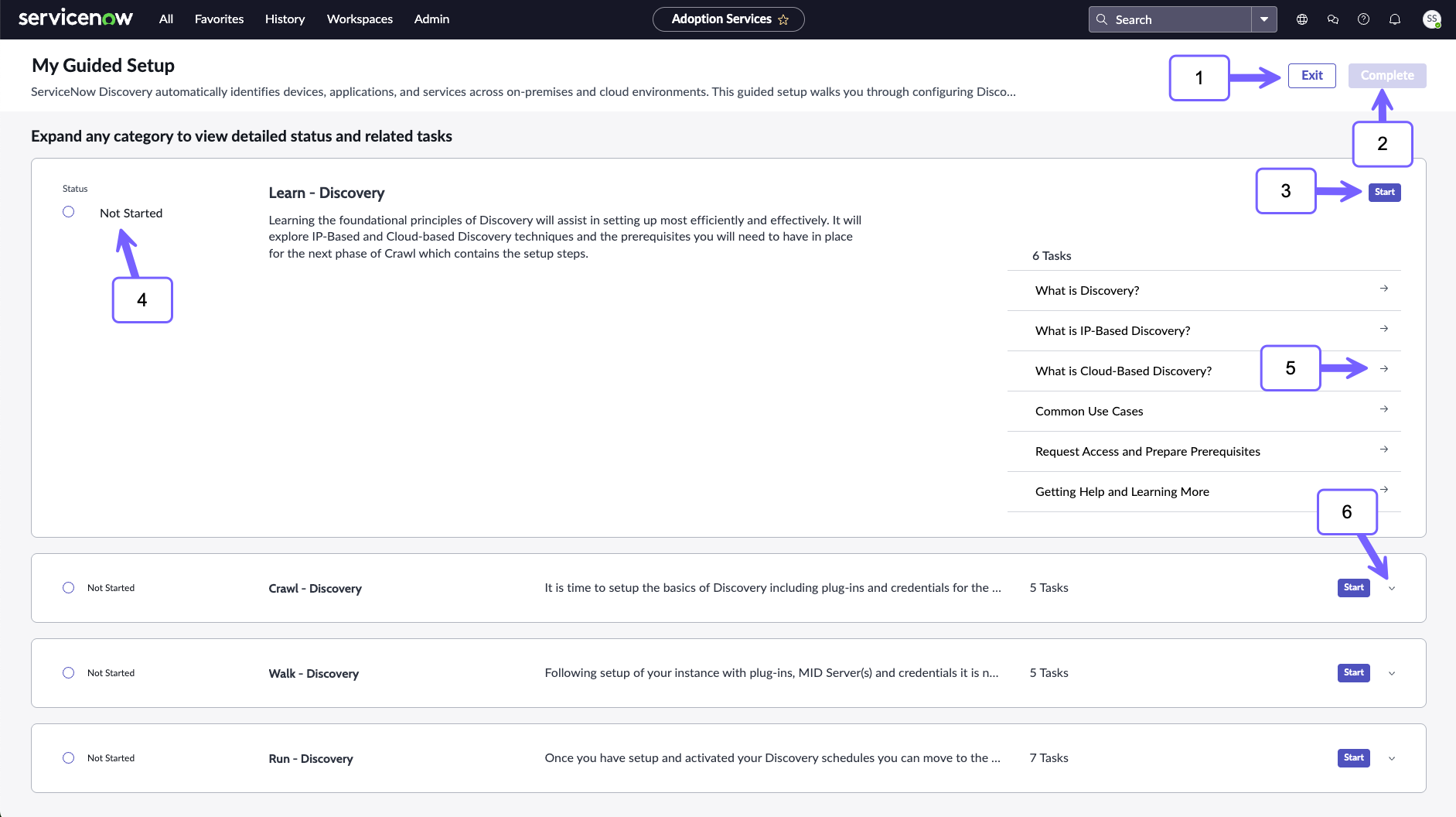The width and height of the screenshot is (1456, 817).
Task: Start the Walk - Discovery category
Action: tap(1353, 672)
